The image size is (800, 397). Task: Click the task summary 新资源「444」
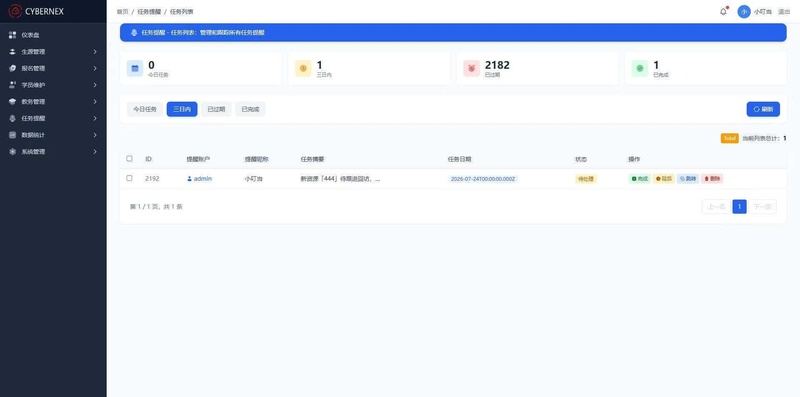click(x=340, y=179)
